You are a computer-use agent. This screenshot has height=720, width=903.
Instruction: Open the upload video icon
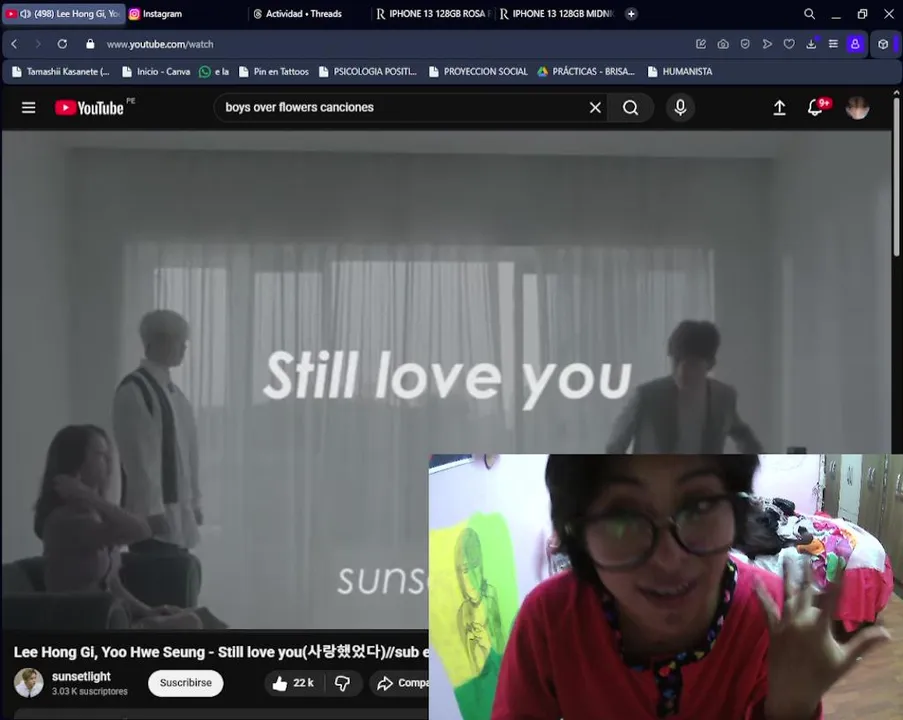[x=779, y=108]
